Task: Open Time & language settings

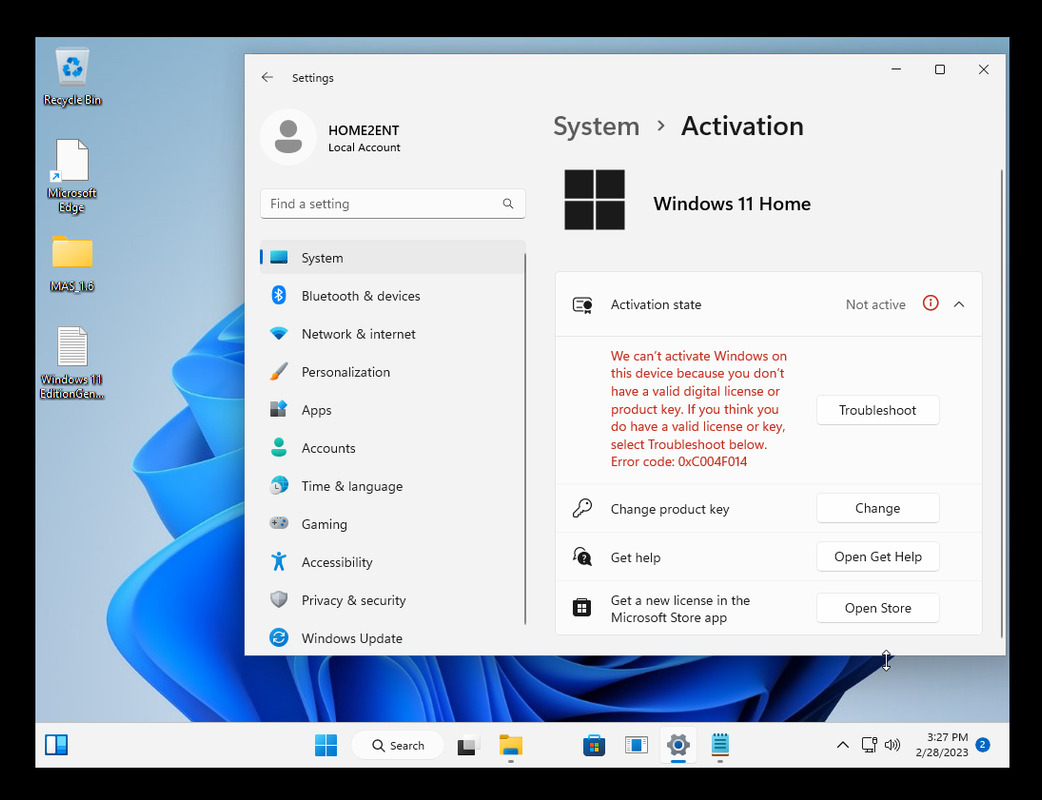Action: coord(392,486)
